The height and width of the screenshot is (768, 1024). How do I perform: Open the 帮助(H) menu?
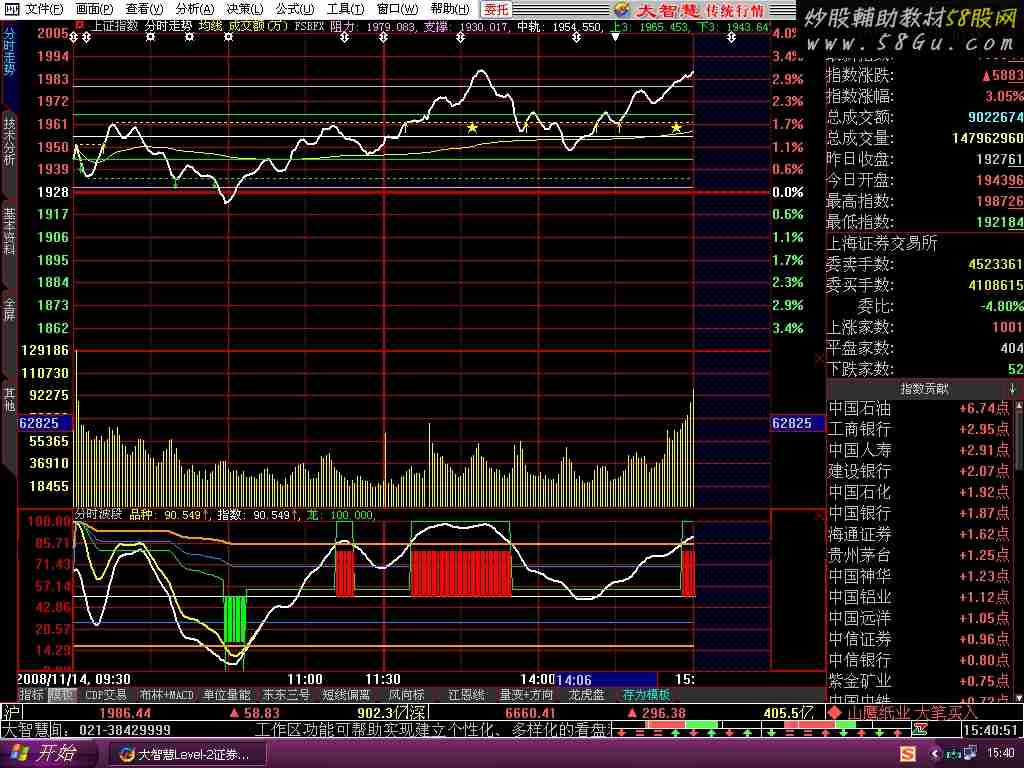click(x=450, y=9)
